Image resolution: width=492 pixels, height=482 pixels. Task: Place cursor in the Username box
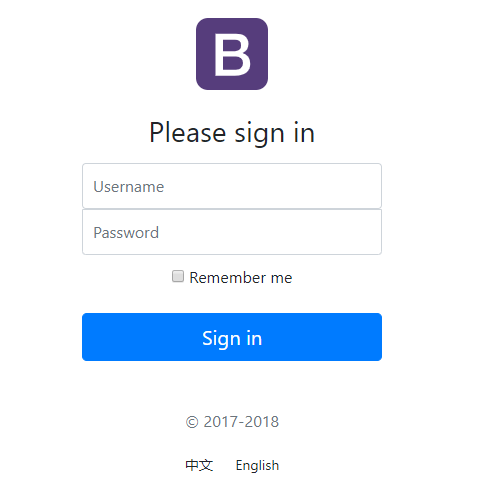point(232,186)
